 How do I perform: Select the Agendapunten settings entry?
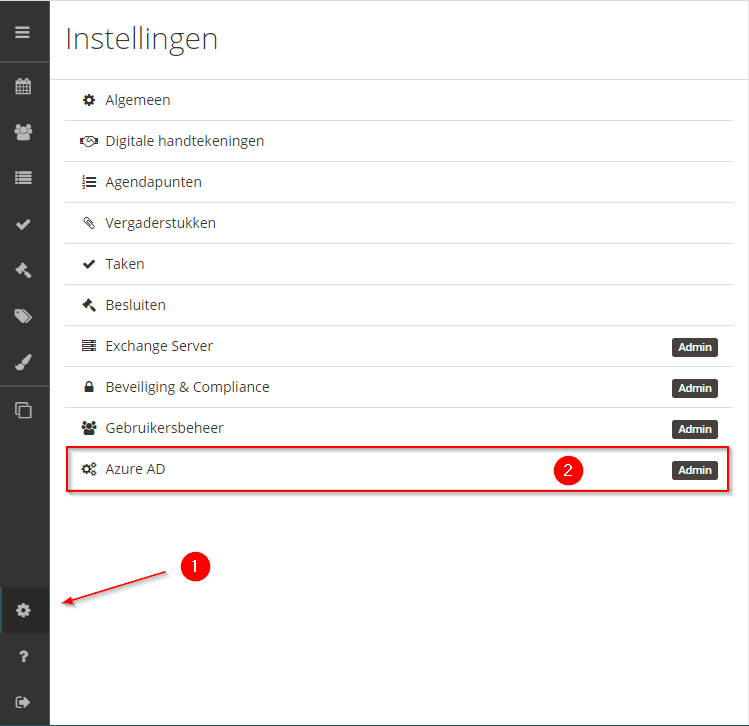pos(399,182)
